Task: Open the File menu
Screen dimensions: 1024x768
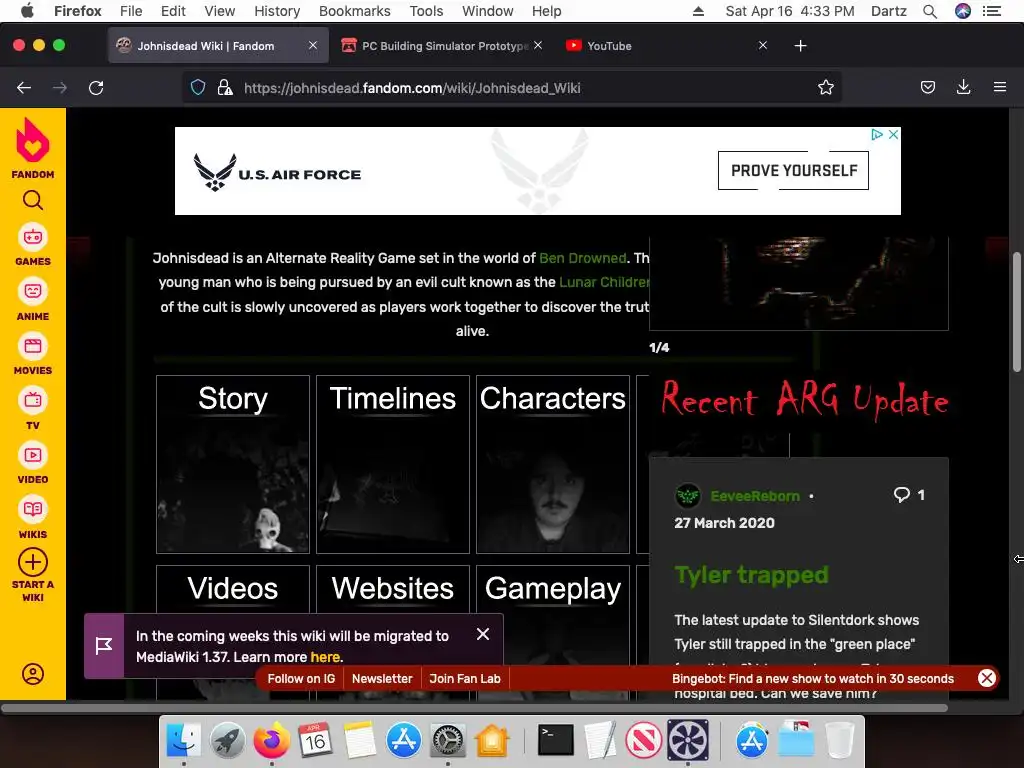Action: coord(131,11)
